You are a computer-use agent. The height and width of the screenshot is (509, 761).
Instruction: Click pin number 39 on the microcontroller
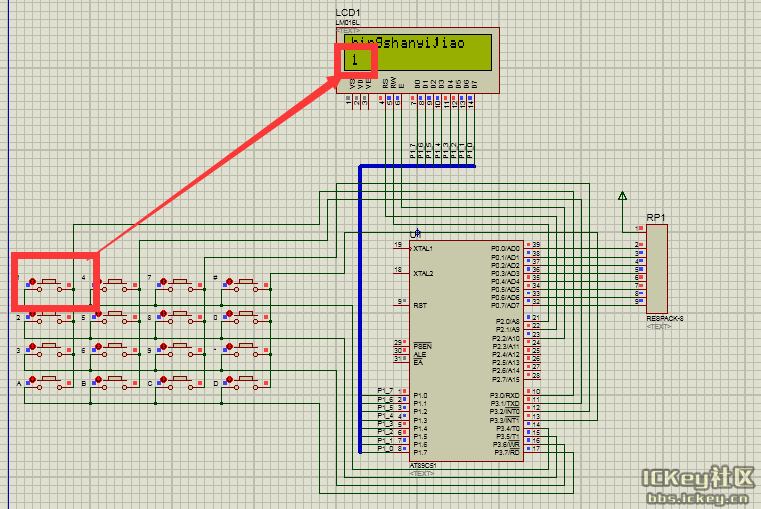tap(536, 245)
